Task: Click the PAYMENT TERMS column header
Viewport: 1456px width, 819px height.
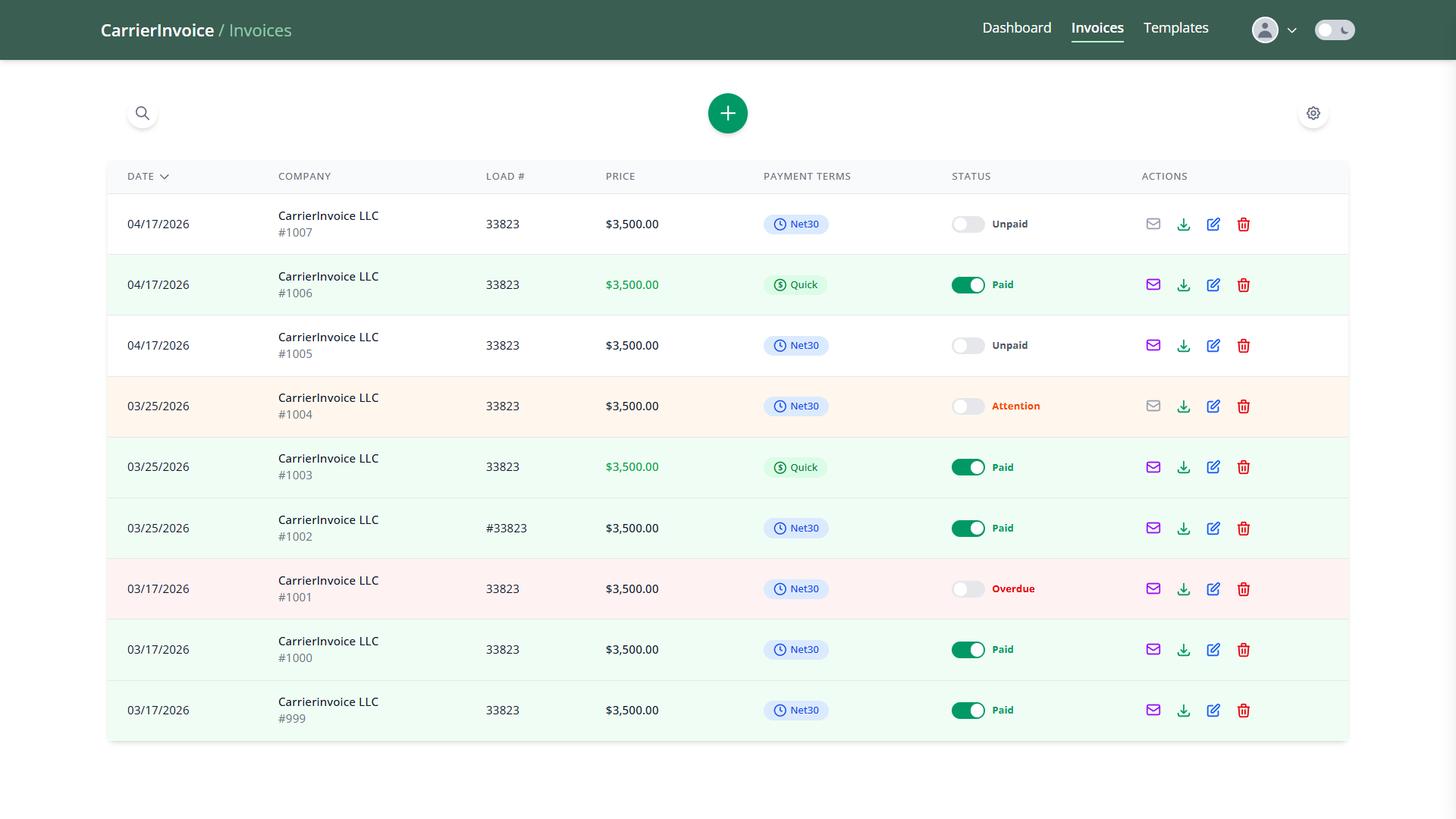Action: pyautogui.click(x=807, y=177)
